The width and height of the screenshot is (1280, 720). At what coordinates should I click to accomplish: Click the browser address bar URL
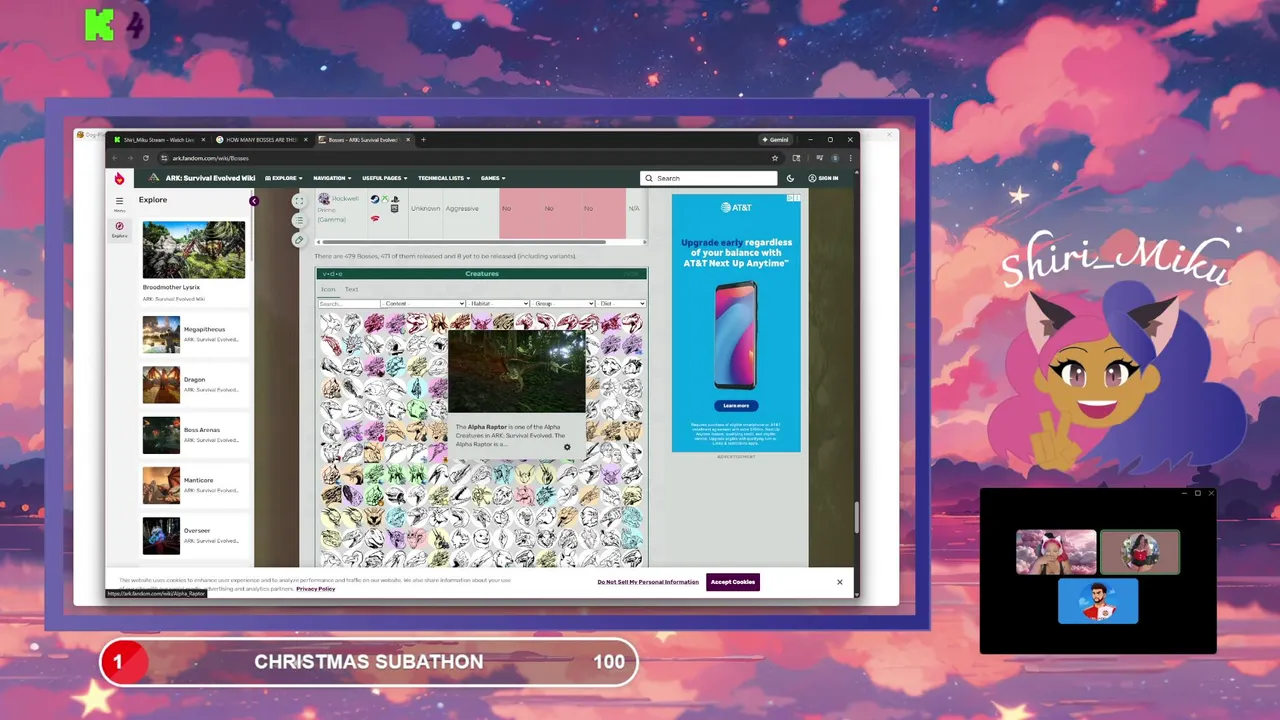click(210, 158)
